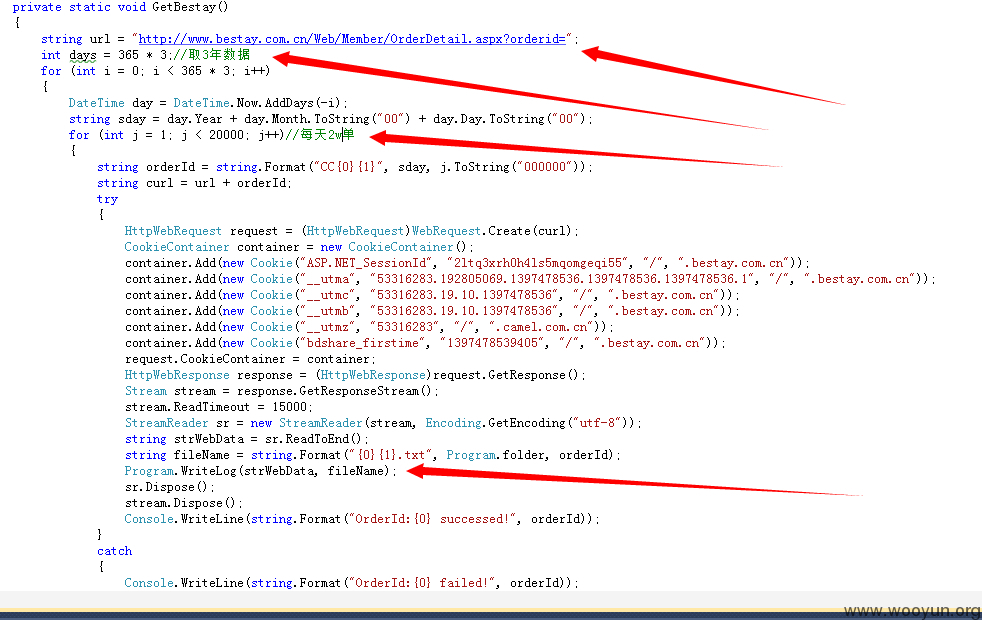Image resolution: width=982 pixels, height=620 pixels.
Task: Open the bestay.com.cn OrderDetail URL link
Action: pyautogui.click(x=352, y=39)
